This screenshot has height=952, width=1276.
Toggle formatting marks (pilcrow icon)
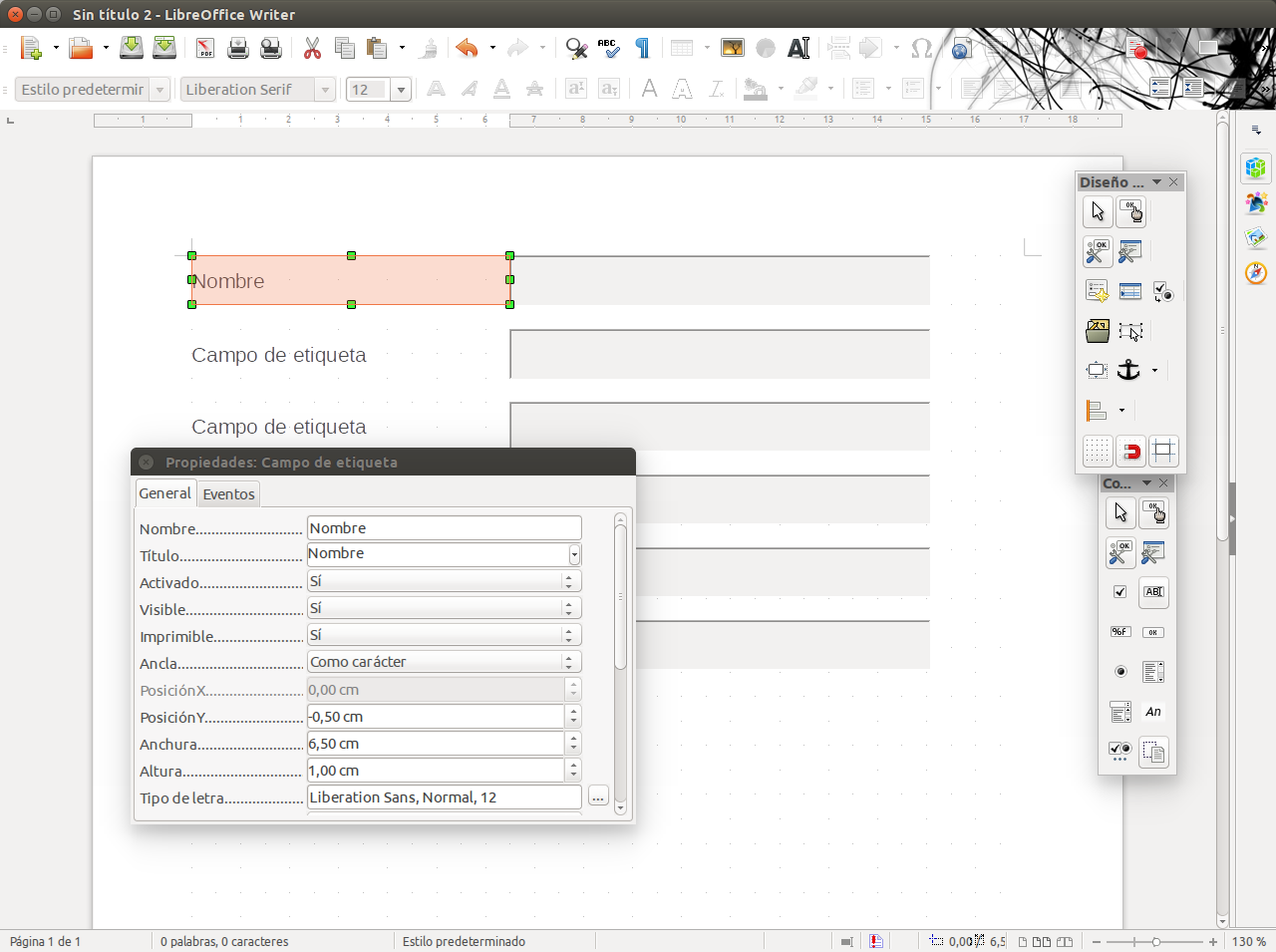point(642,48)
